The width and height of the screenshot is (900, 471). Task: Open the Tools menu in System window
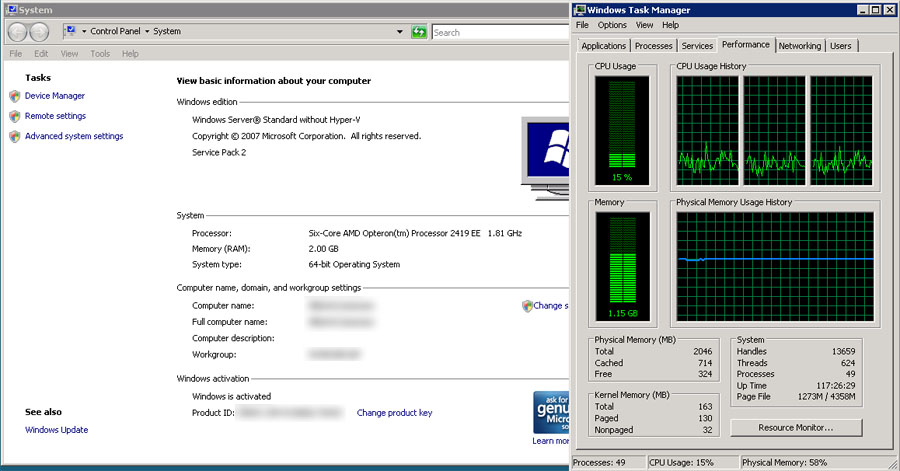(100, 54)
